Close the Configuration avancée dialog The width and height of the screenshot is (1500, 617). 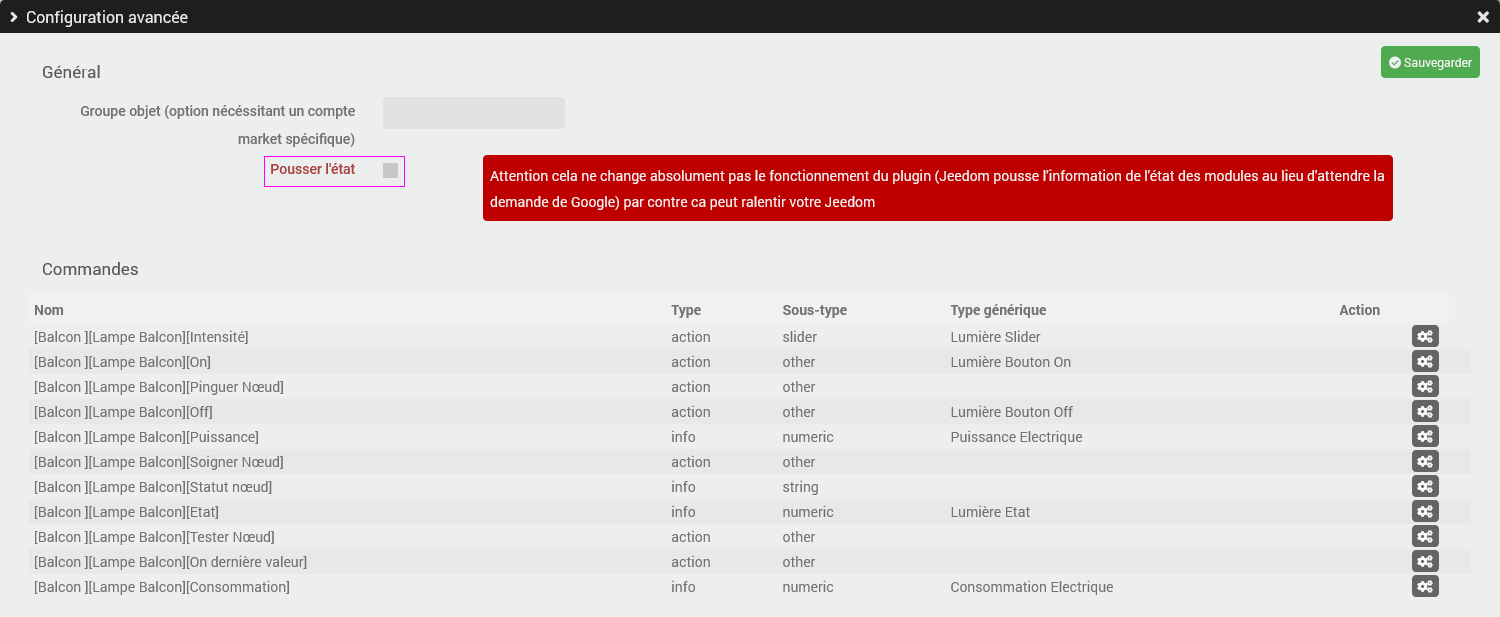1483,17
